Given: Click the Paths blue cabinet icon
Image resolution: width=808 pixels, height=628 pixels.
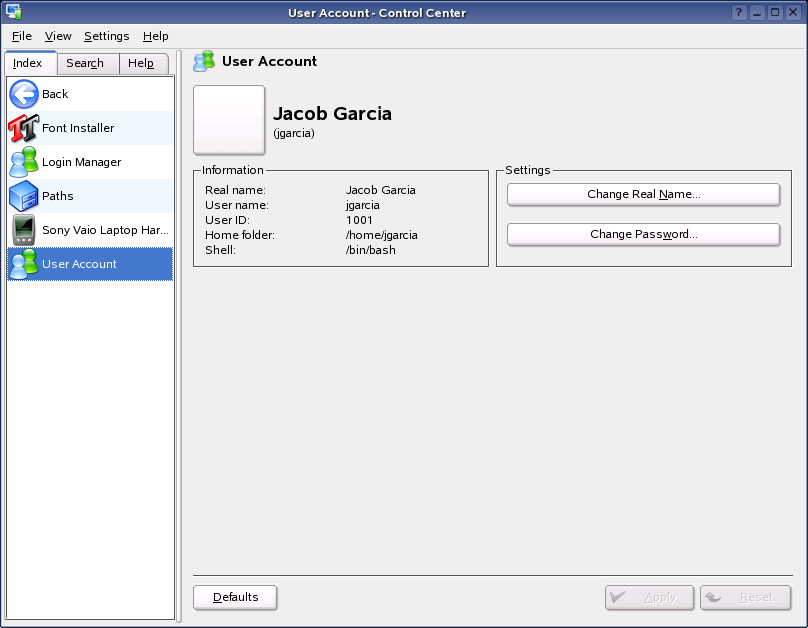Looking at the screenshot, I should tap(24, 196).
